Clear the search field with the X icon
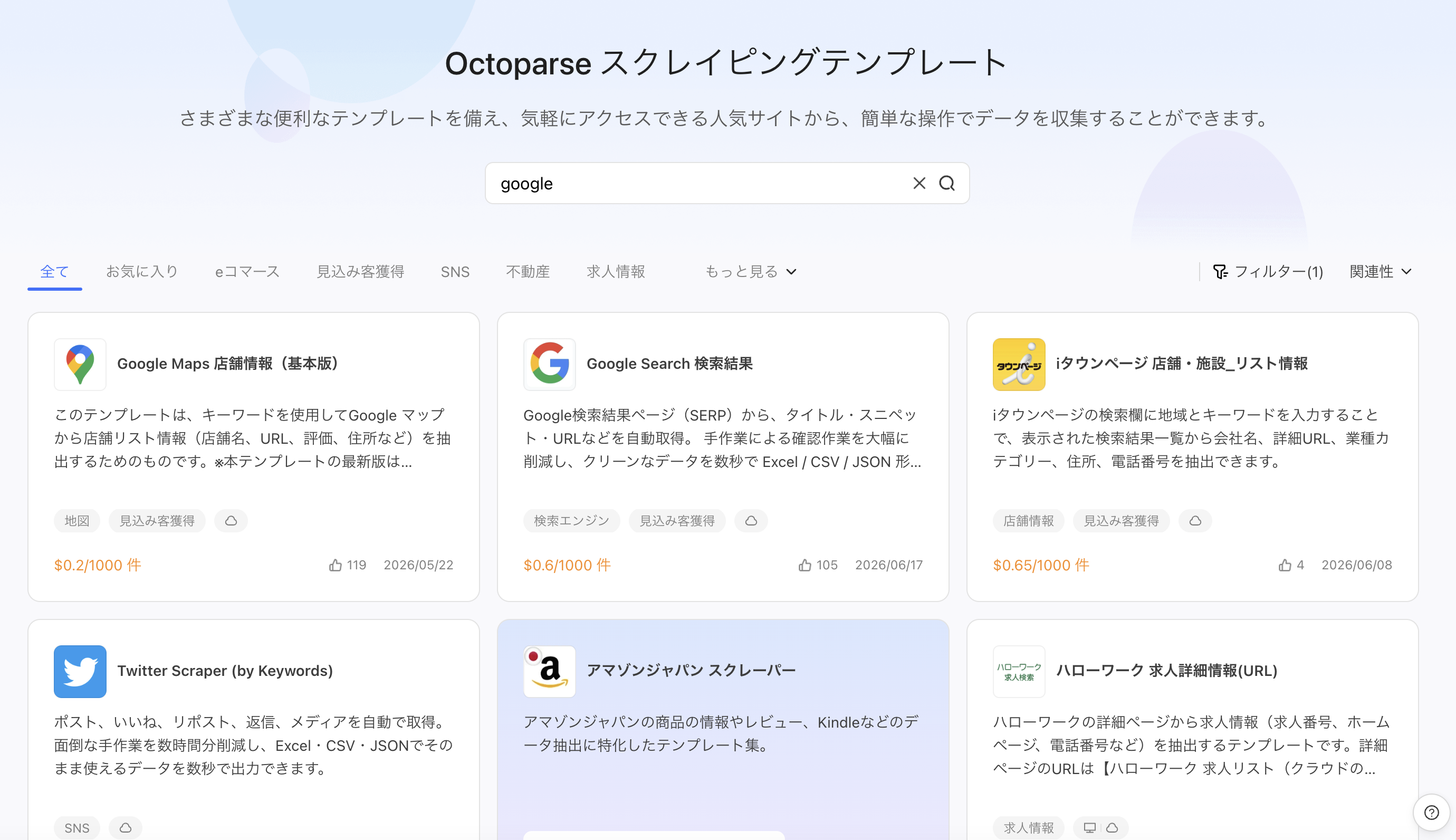 click(919, 184)
